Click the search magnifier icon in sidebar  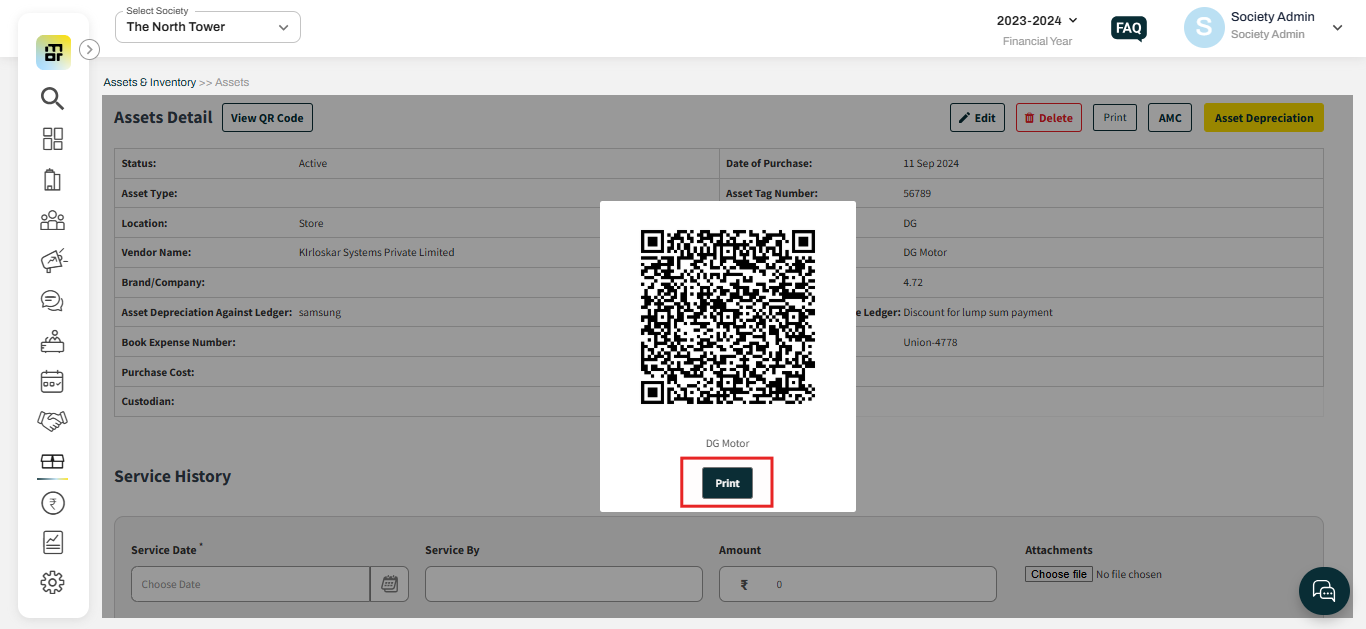(x=52, y=98)
